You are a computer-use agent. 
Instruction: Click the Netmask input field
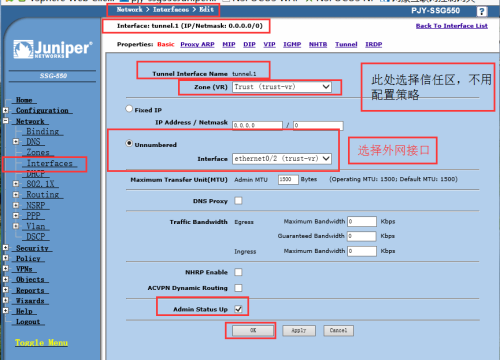point(318,125)
